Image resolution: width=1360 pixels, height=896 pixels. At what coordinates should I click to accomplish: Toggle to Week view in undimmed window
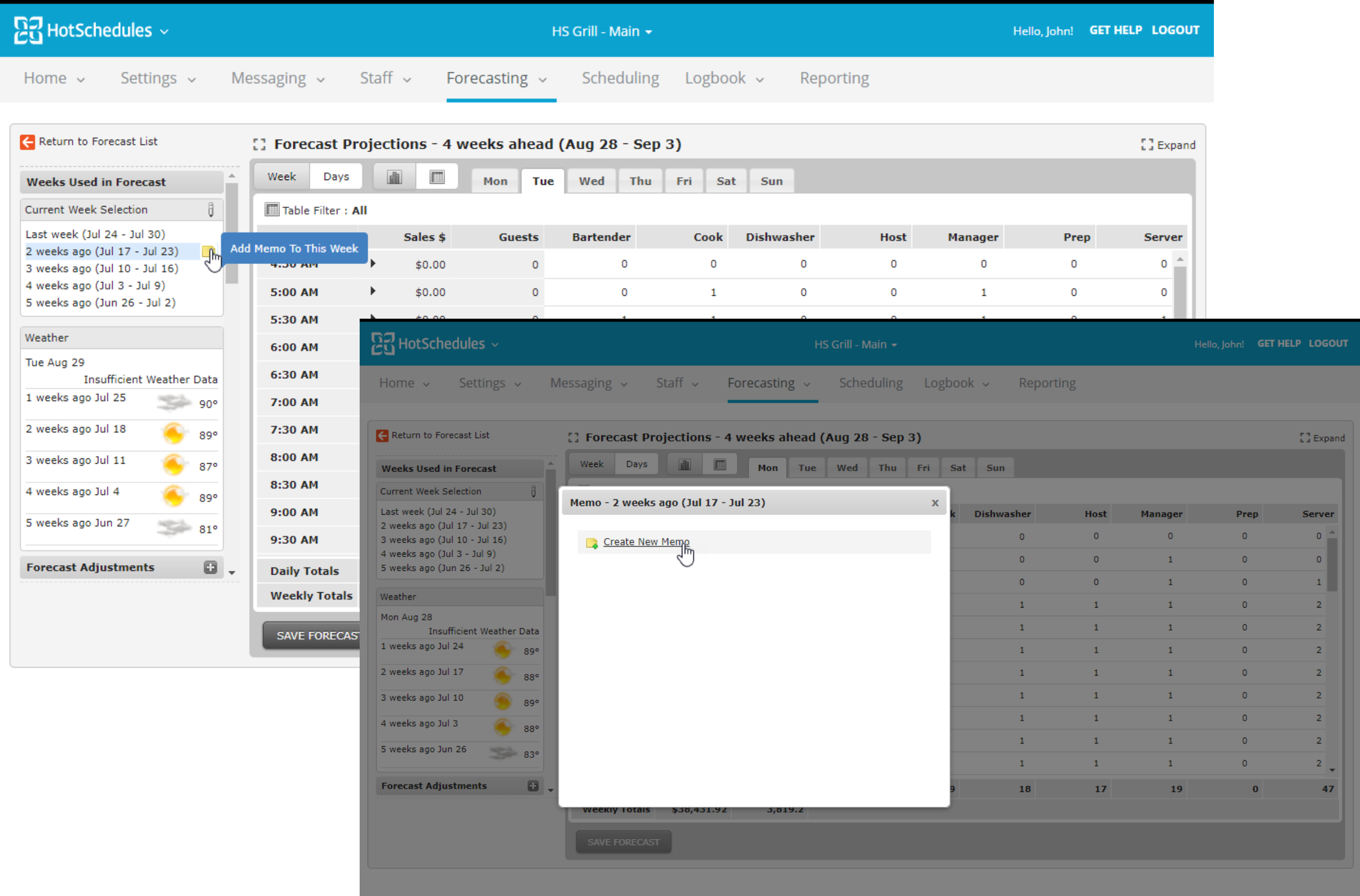coord(282,176)
